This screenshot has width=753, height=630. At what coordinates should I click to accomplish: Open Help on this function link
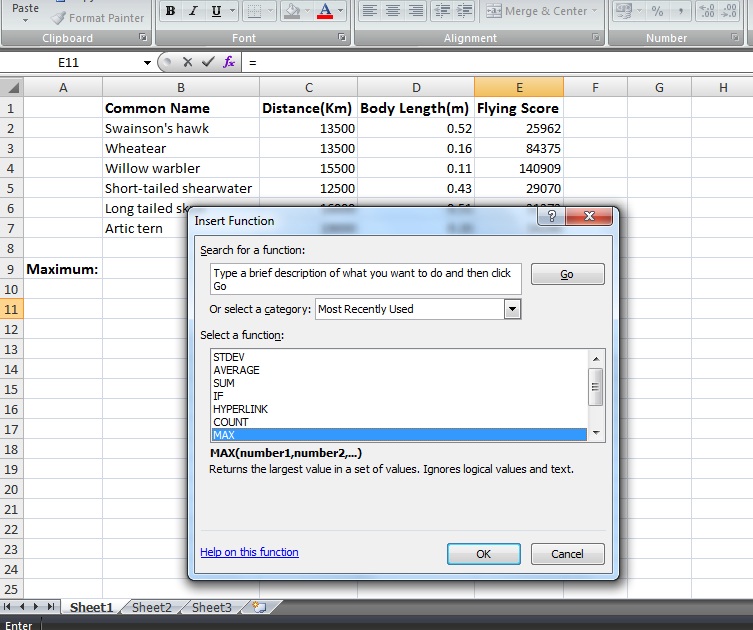pyautogui.click(x=249, y=552)
